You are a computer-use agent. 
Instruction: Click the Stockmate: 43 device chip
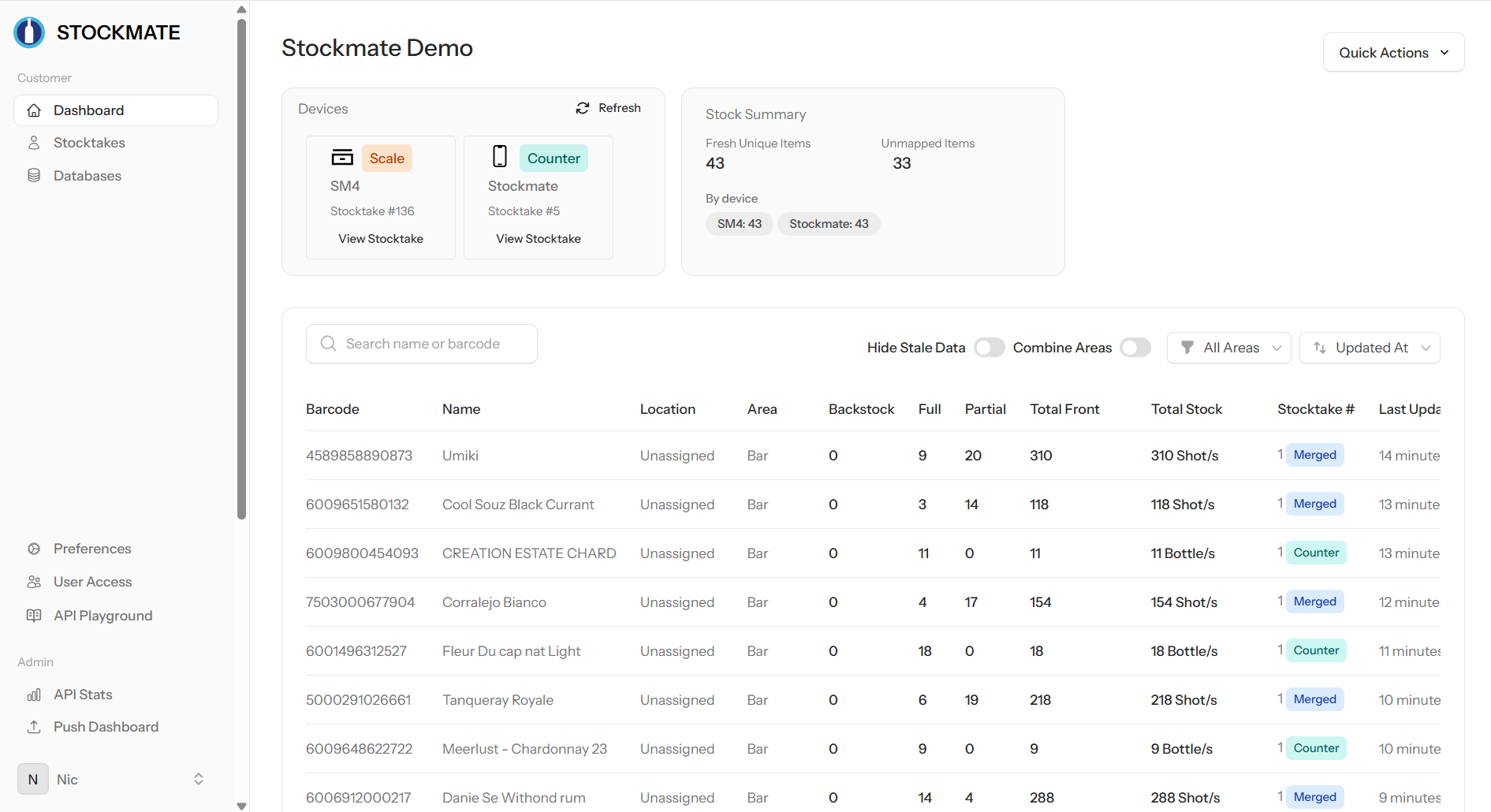point(829,224)
